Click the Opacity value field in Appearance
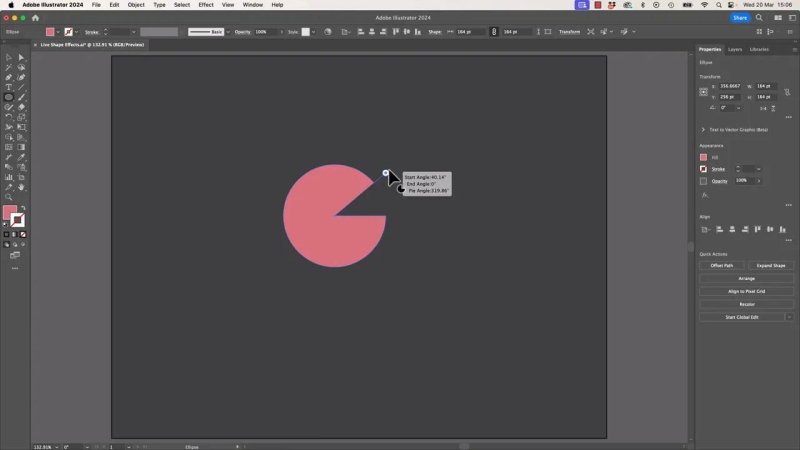Image resolution: width=800 pixels, height=450 pixels. [744, 181]
